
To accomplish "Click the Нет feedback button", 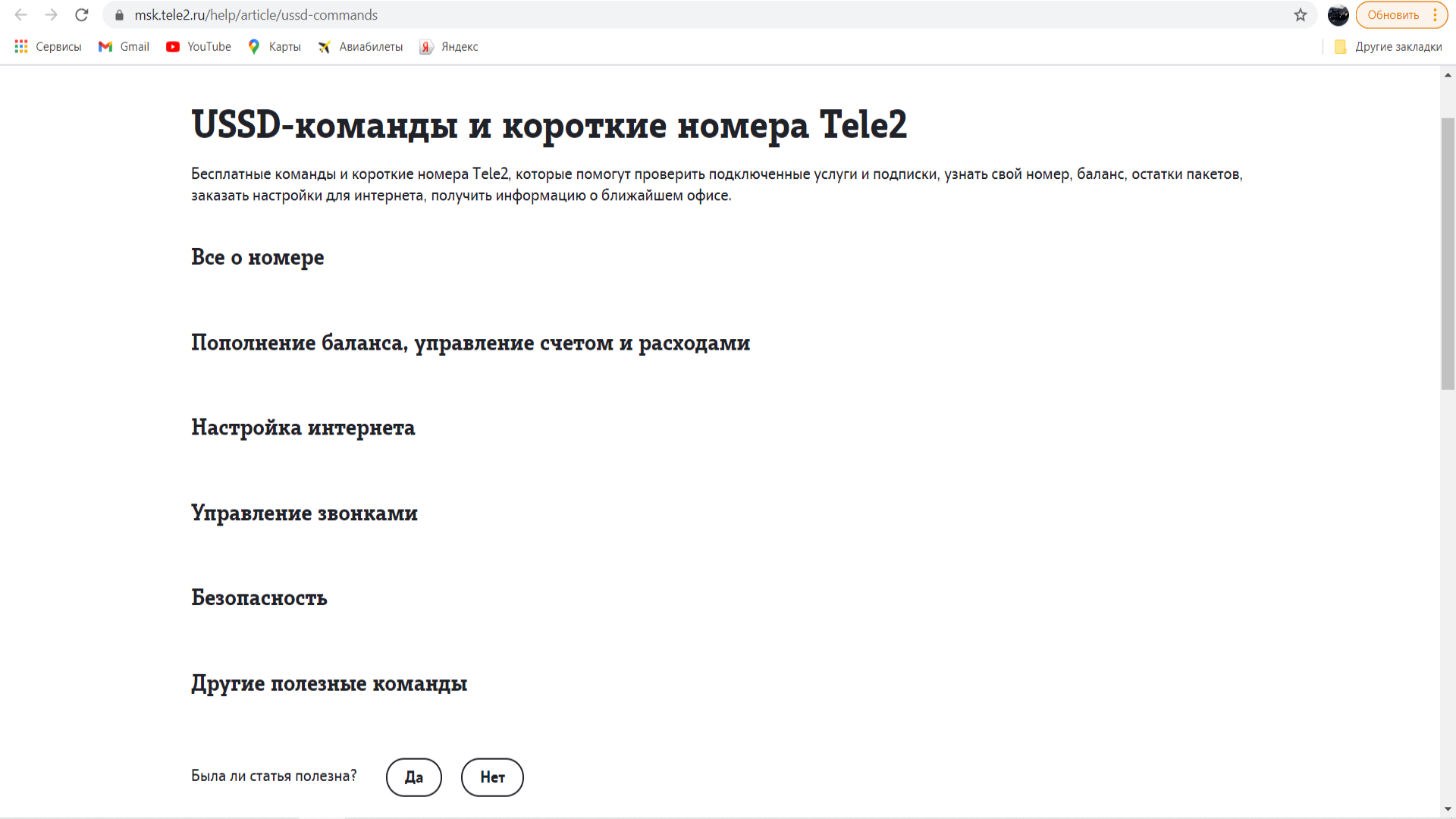I will coord(492,777).
